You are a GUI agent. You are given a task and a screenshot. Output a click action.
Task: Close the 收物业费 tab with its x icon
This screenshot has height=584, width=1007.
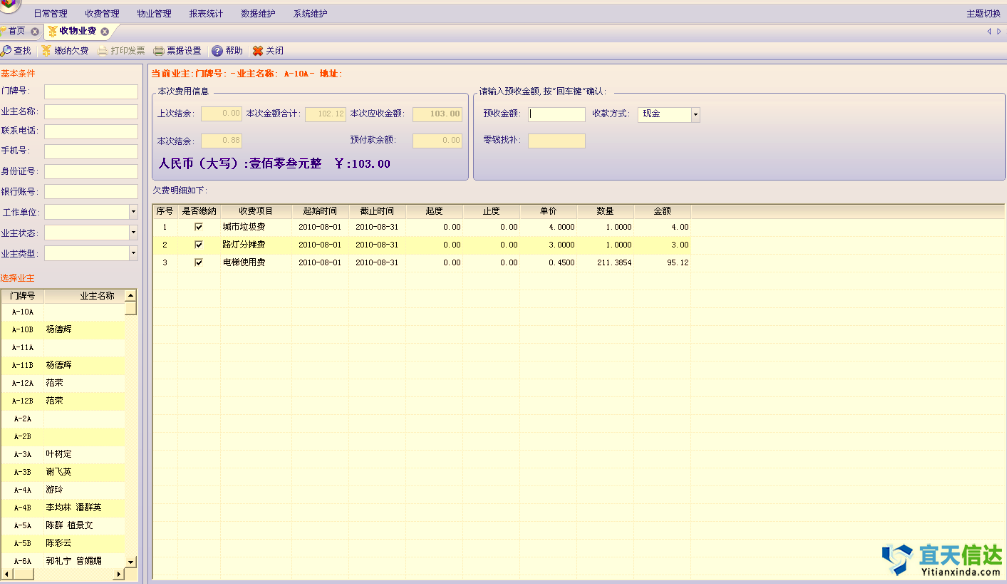104,32
